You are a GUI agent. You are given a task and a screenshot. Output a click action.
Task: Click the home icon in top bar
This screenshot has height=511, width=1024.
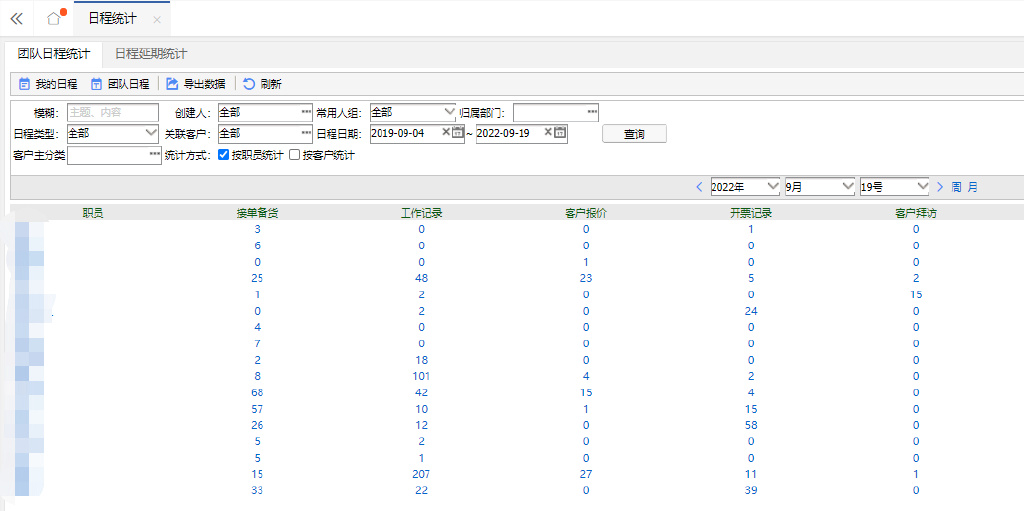(54, 19)
